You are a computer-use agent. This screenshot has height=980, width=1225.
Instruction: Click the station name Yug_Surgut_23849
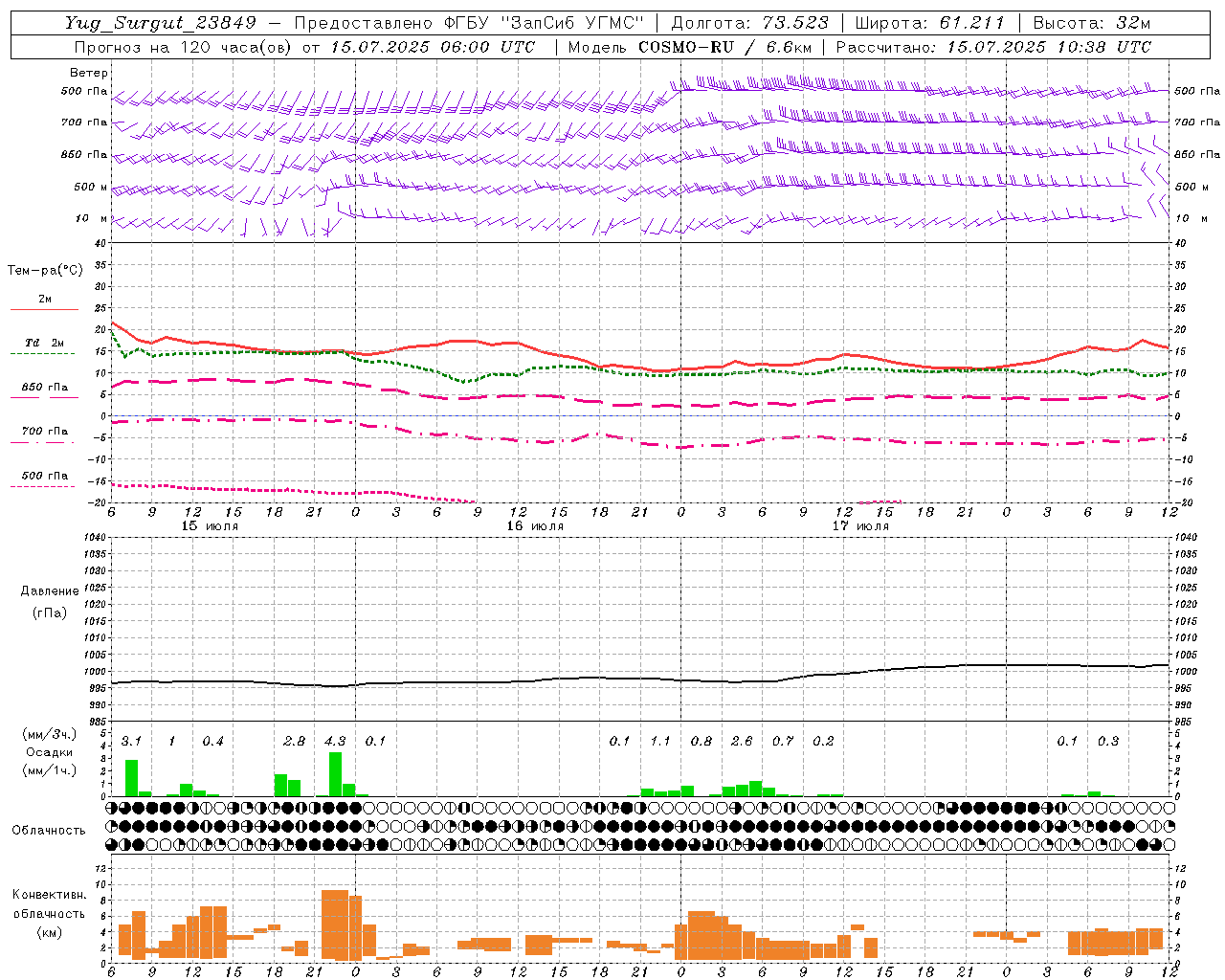click(x=161, y=24)
